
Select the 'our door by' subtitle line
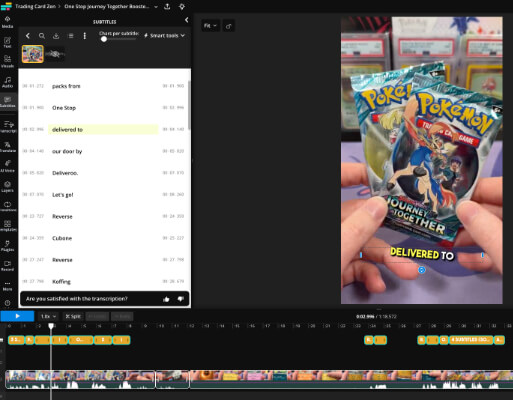point(103,151)
